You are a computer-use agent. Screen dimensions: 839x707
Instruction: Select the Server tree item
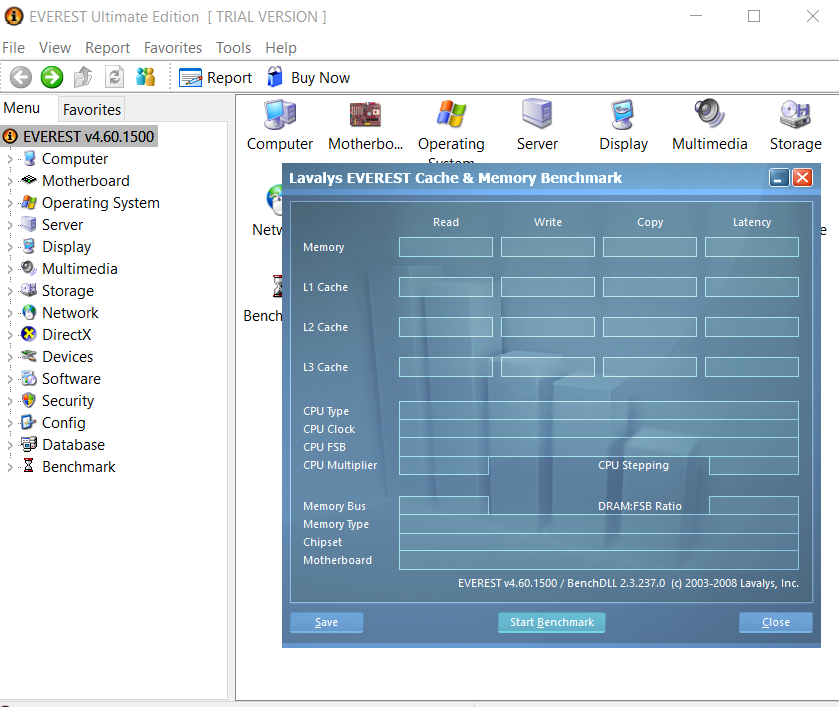pos(63,225)
